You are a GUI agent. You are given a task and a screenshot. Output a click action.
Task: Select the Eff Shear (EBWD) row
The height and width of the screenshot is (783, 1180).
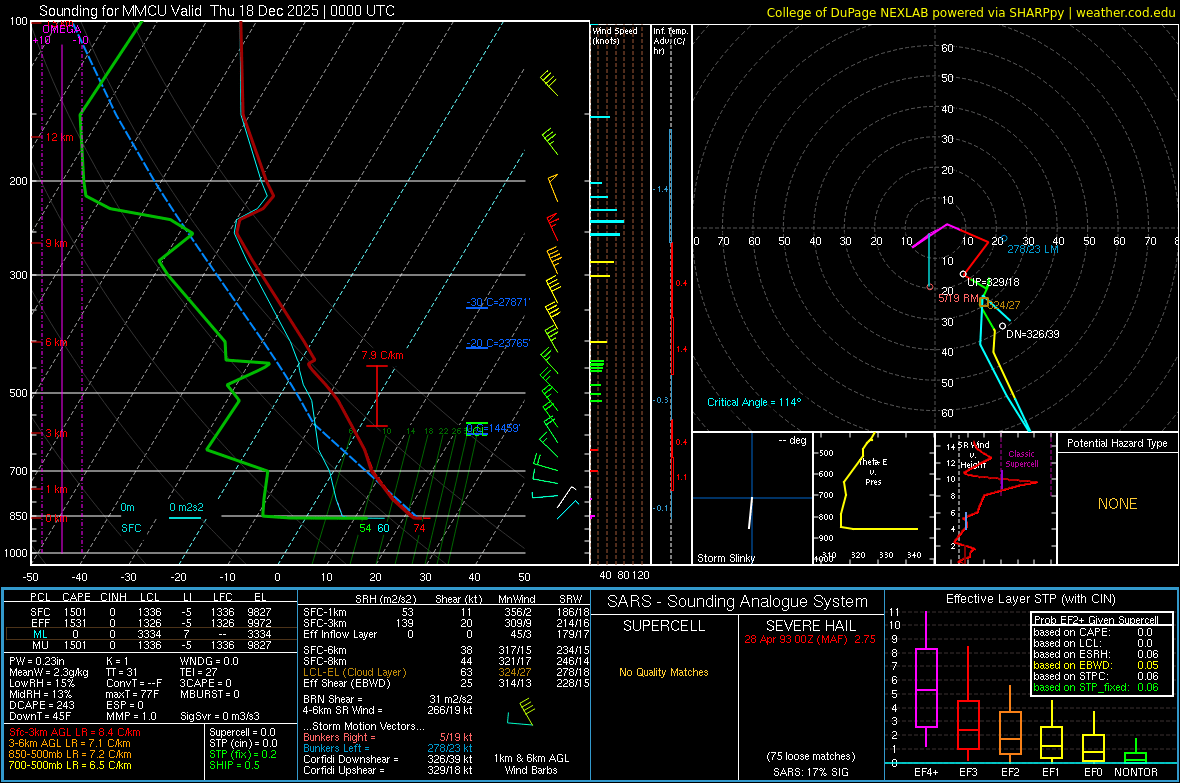point(446,684)
